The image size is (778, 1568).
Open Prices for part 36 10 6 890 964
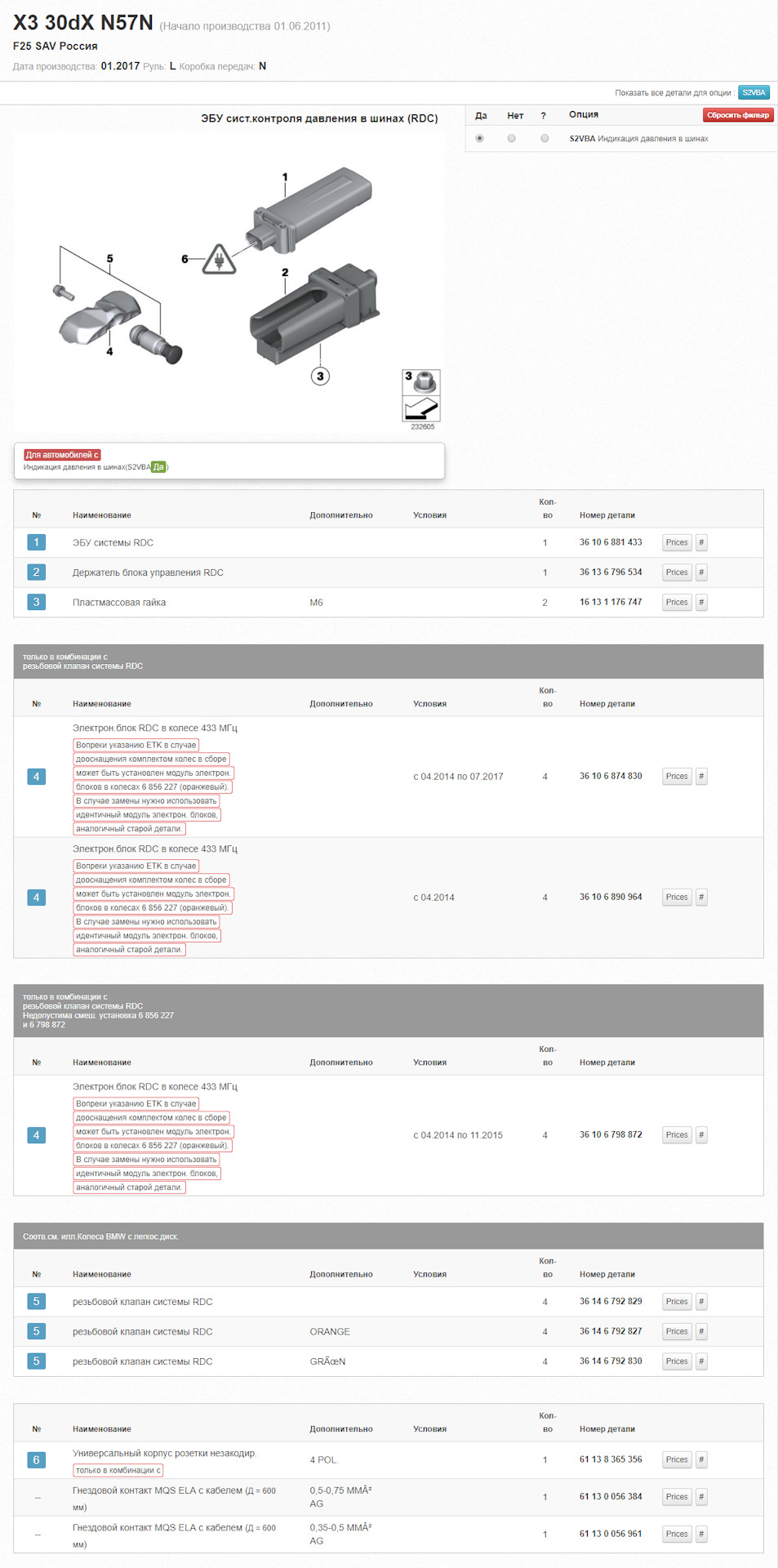point(677,897)
